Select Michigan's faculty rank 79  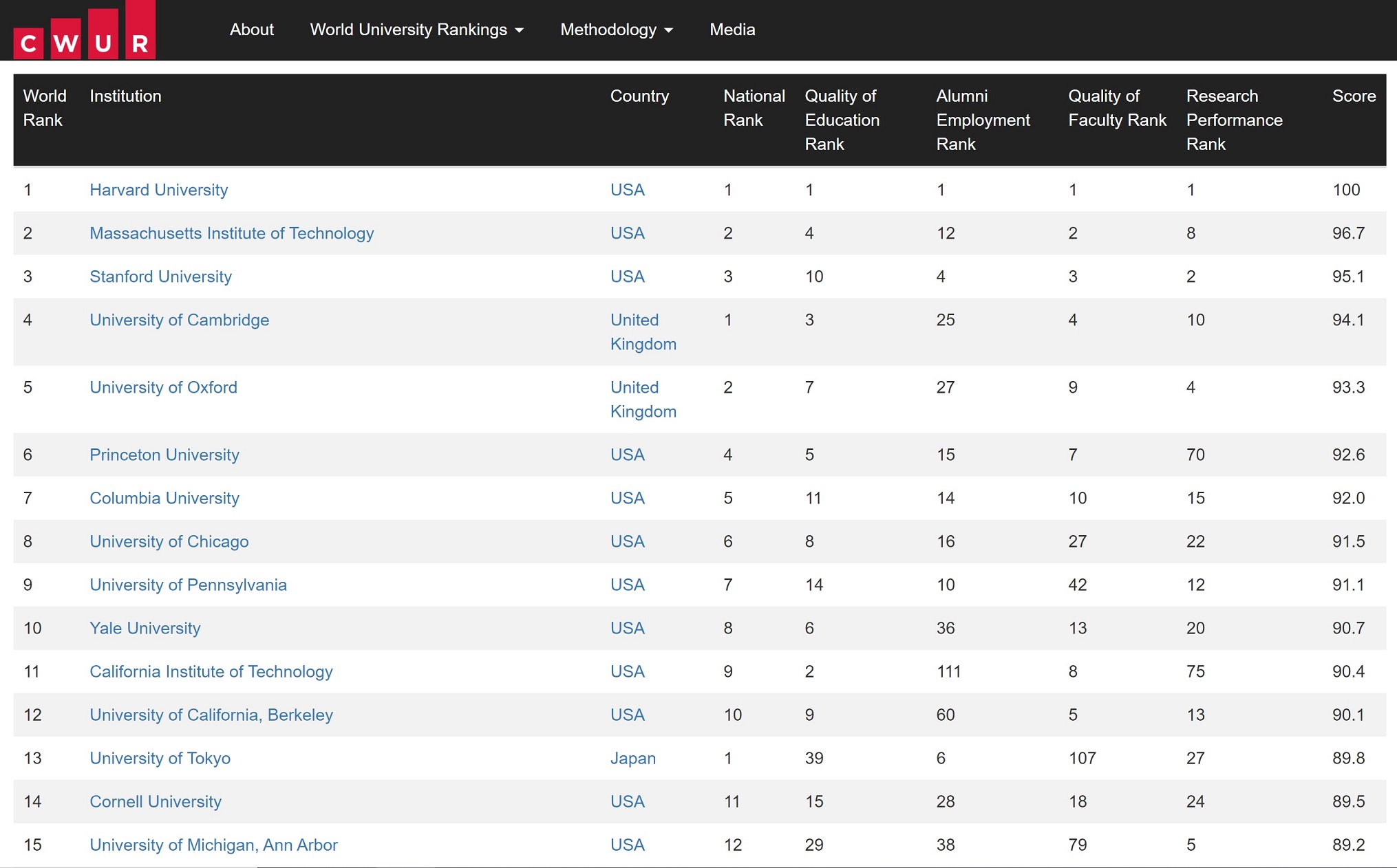point(1078,845)
